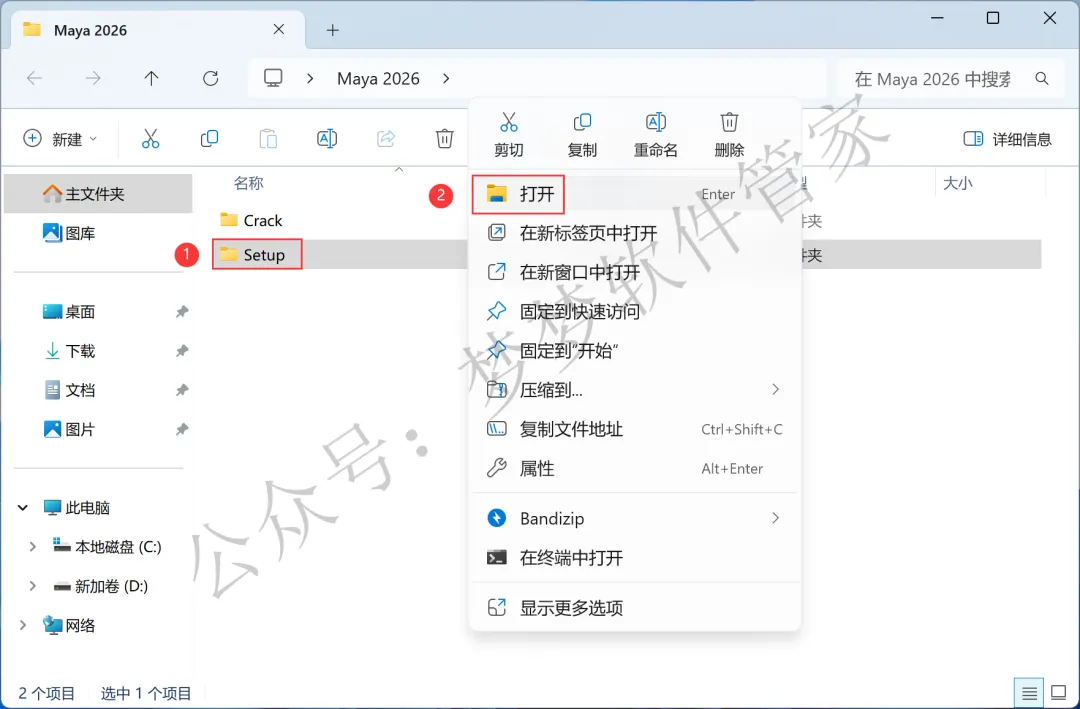Image resolution: width=1080 pixels, height=709 pixels.
Task: Select 固定到"开始" in context menu
Action: tap(634, 351)
